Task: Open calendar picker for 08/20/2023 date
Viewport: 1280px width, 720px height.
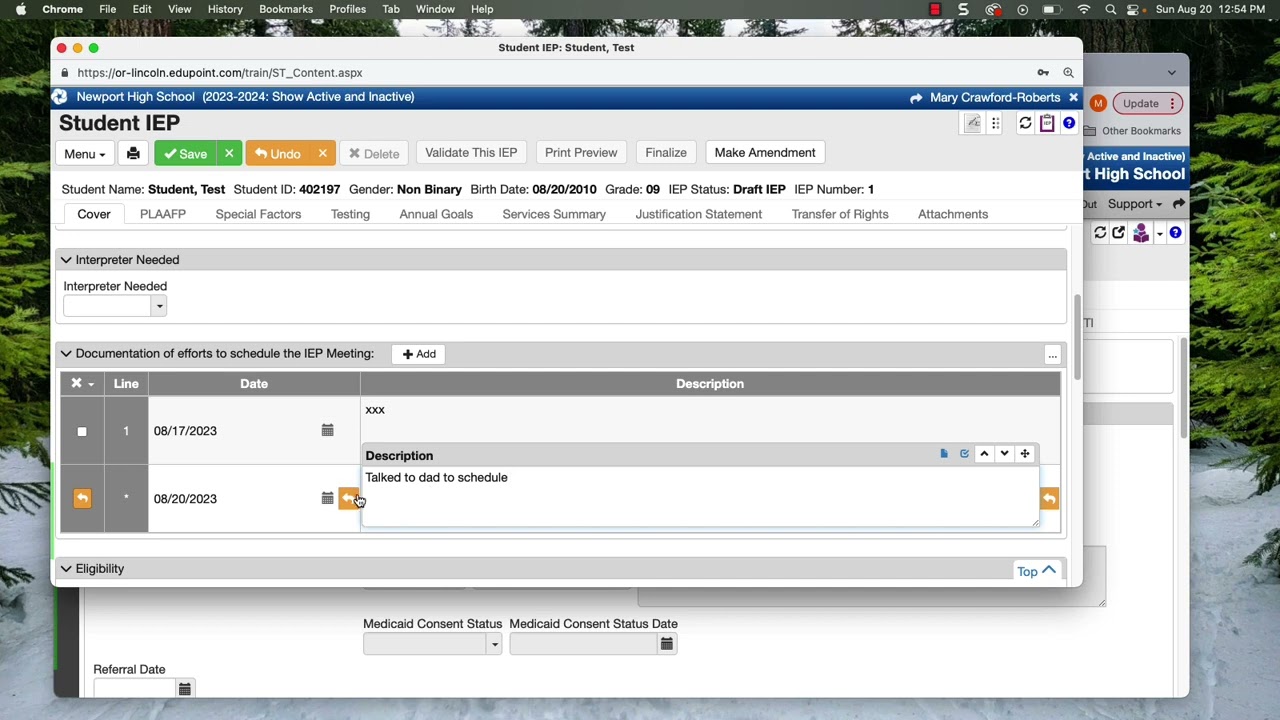Action: coord(327,498)
